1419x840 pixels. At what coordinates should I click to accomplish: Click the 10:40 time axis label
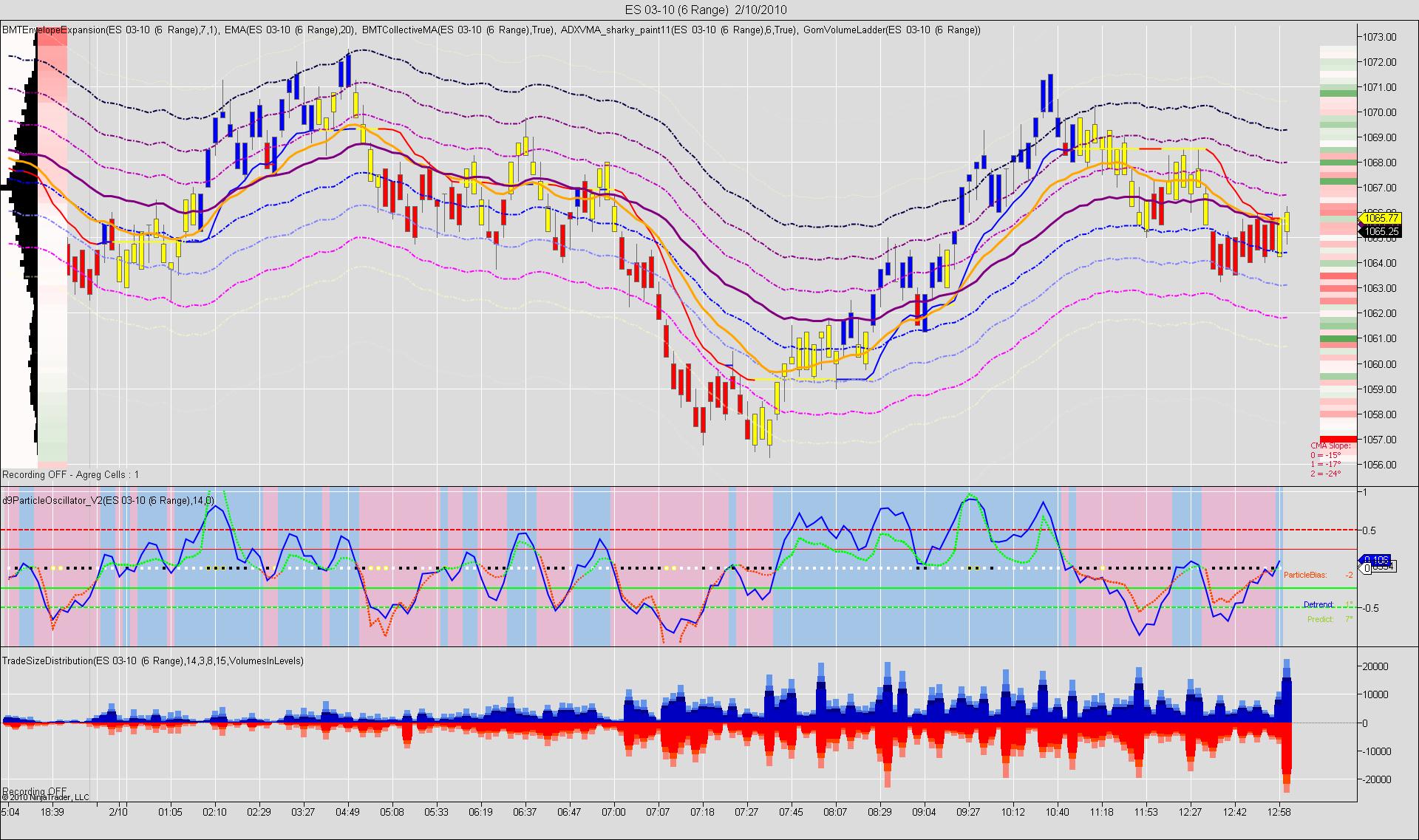tap(1057, 811)
